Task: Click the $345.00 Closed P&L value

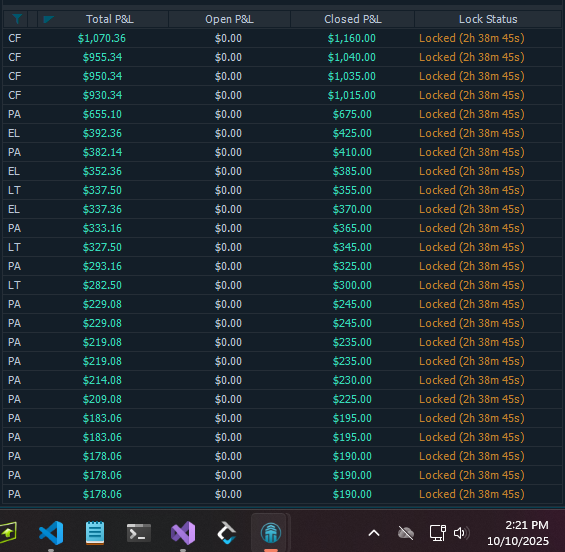Action: [x=352, y=247]
